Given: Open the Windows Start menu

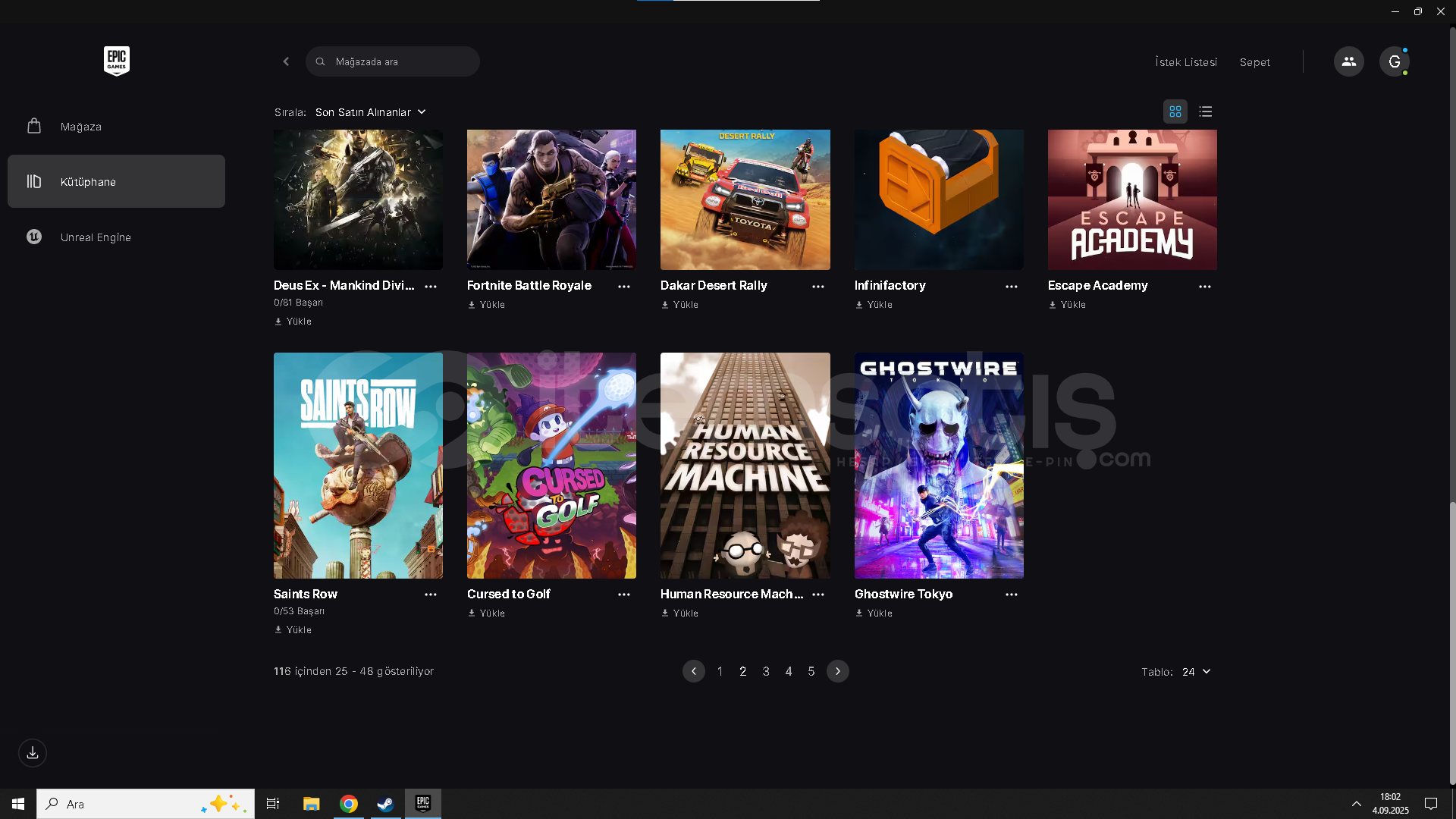Looking at the screenshot, I should click(x=18, y=804).
